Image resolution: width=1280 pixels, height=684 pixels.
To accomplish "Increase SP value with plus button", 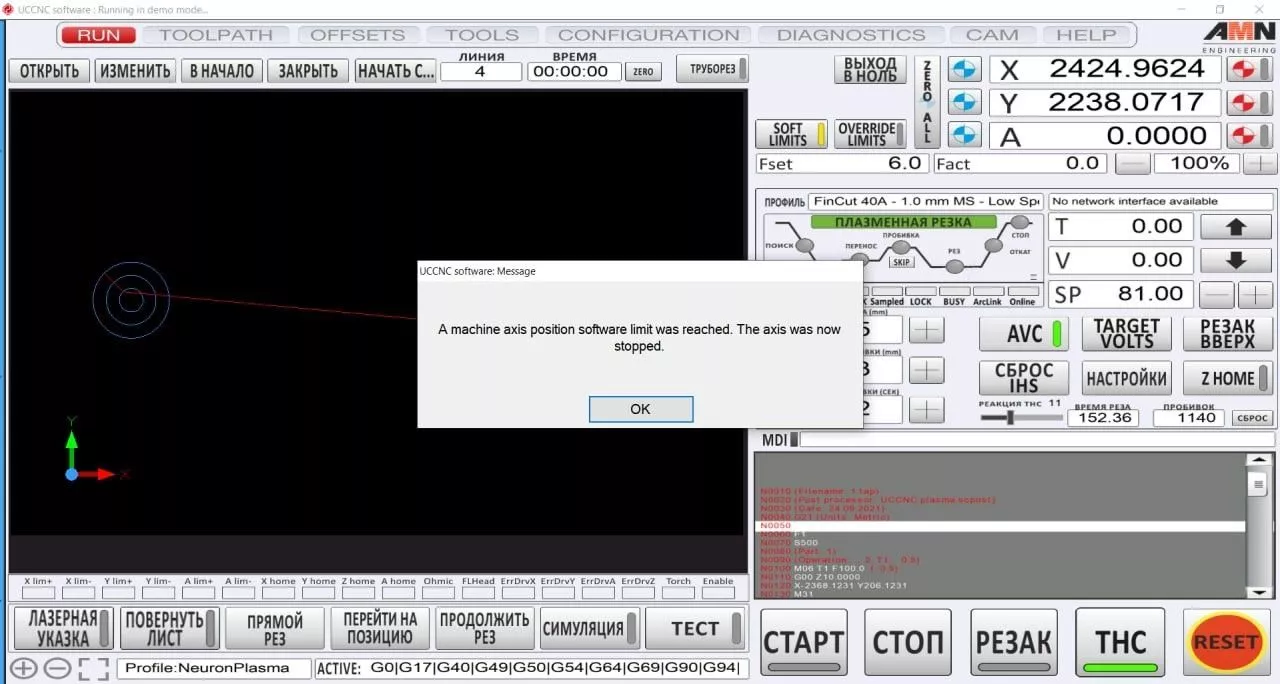I will pos(1254,294).
